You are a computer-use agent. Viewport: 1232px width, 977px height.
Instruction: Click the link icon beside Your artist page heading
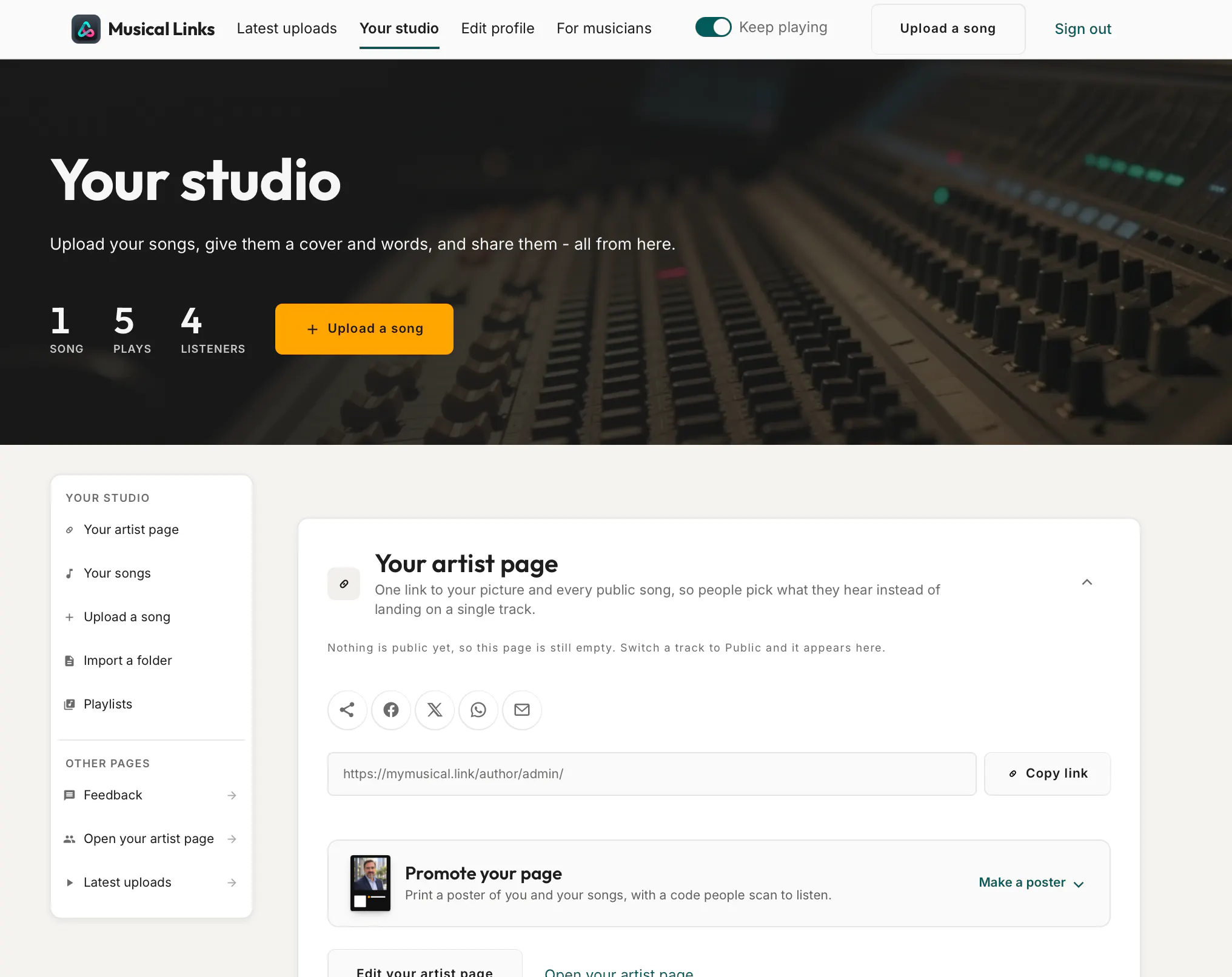coord(344,584)
